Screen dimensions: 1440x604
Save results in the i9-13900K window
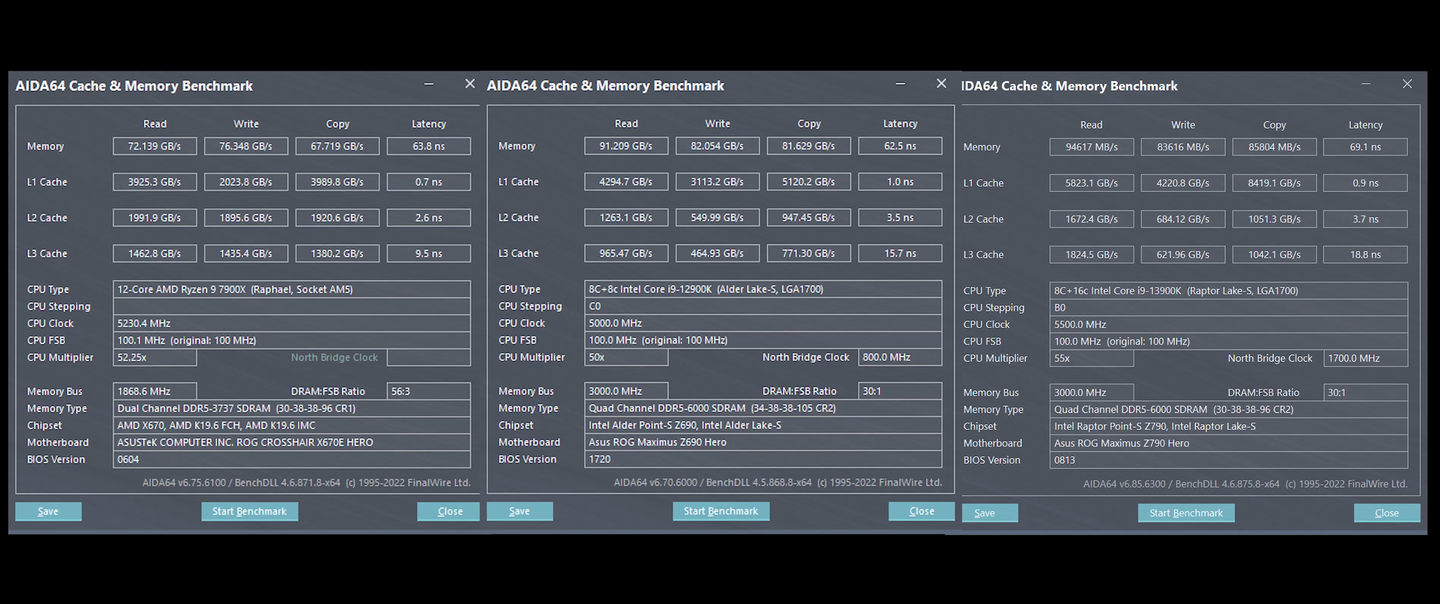point(984,513)
